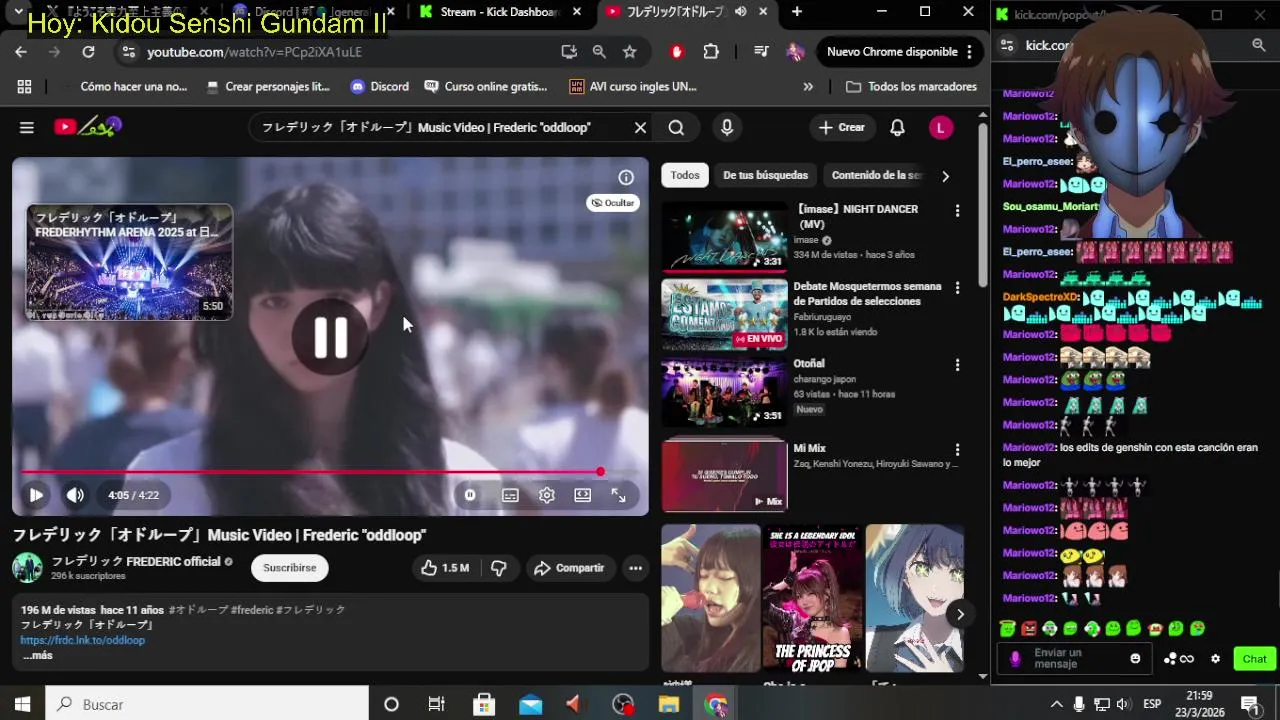Open a new Chrome tab

tap(797, 12)
